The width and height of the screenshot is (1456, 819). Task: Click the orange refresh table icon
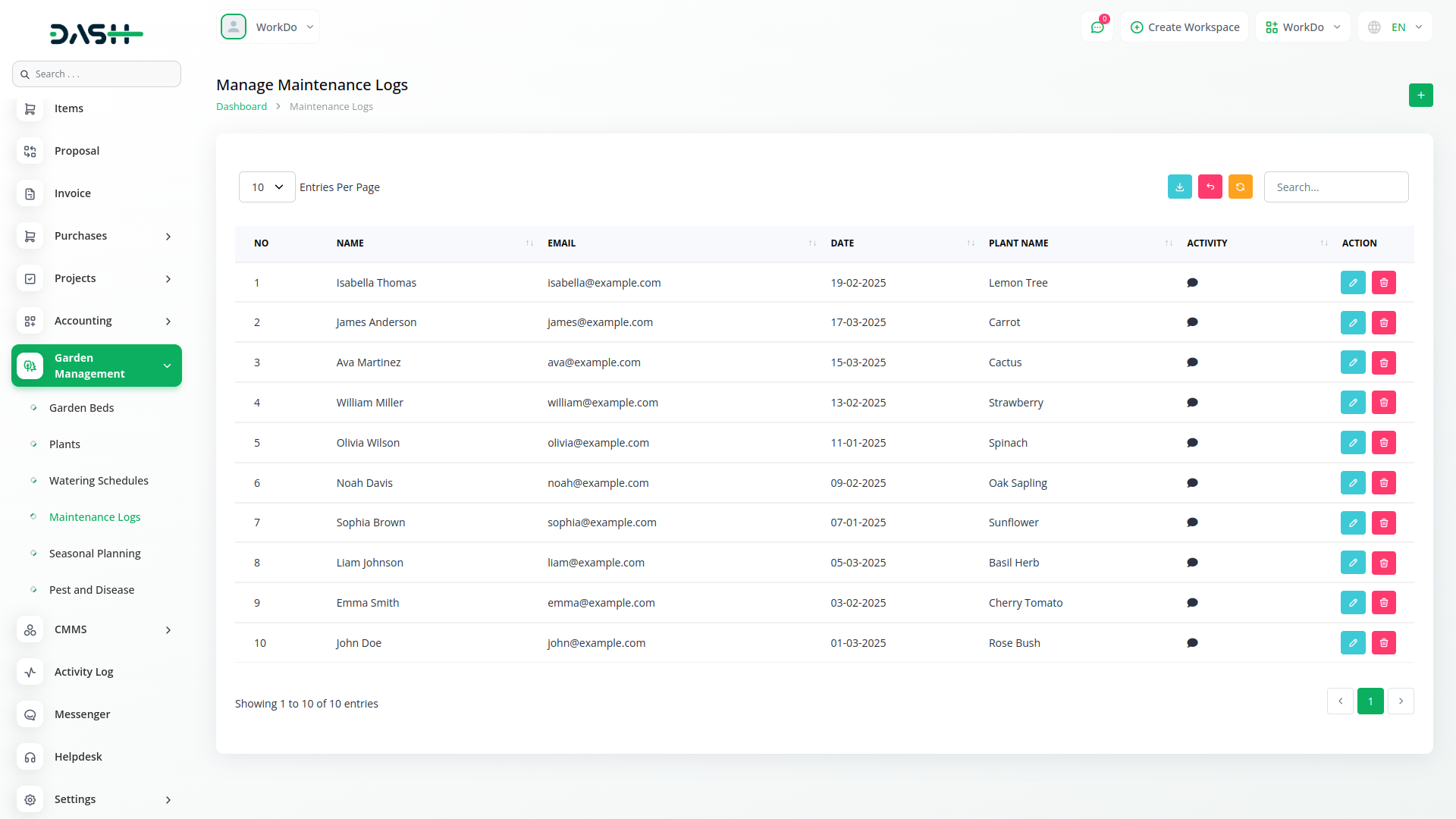(1240, 187)
